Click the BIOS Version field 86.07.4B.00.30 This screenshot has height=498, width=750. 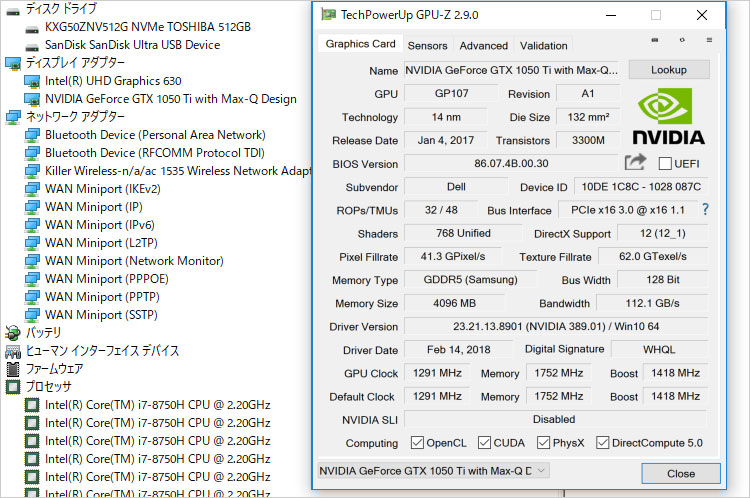[511, 163]
